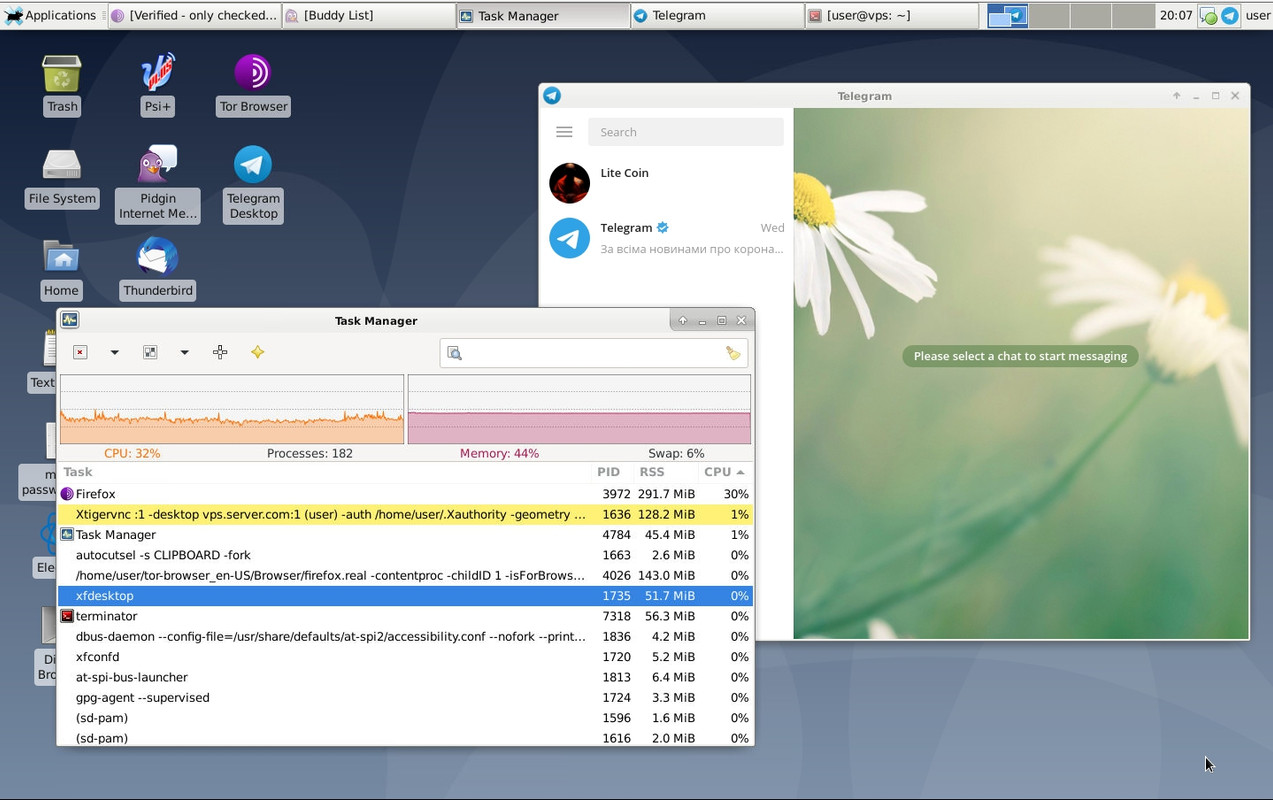Open the Home folder desktop icon

click(x=62, y=258)
